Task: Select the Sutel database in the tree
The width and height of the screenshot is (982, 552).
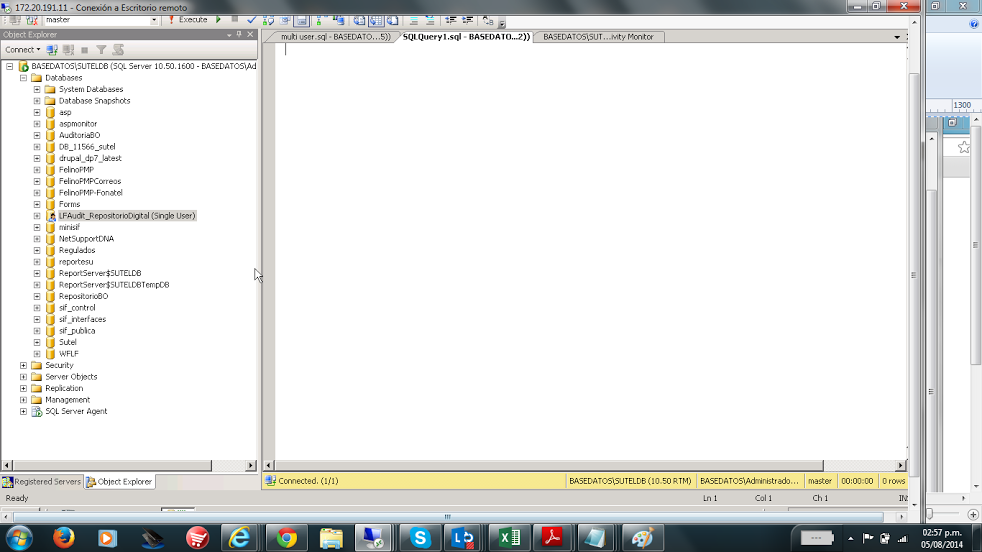Action: [67, 342]
